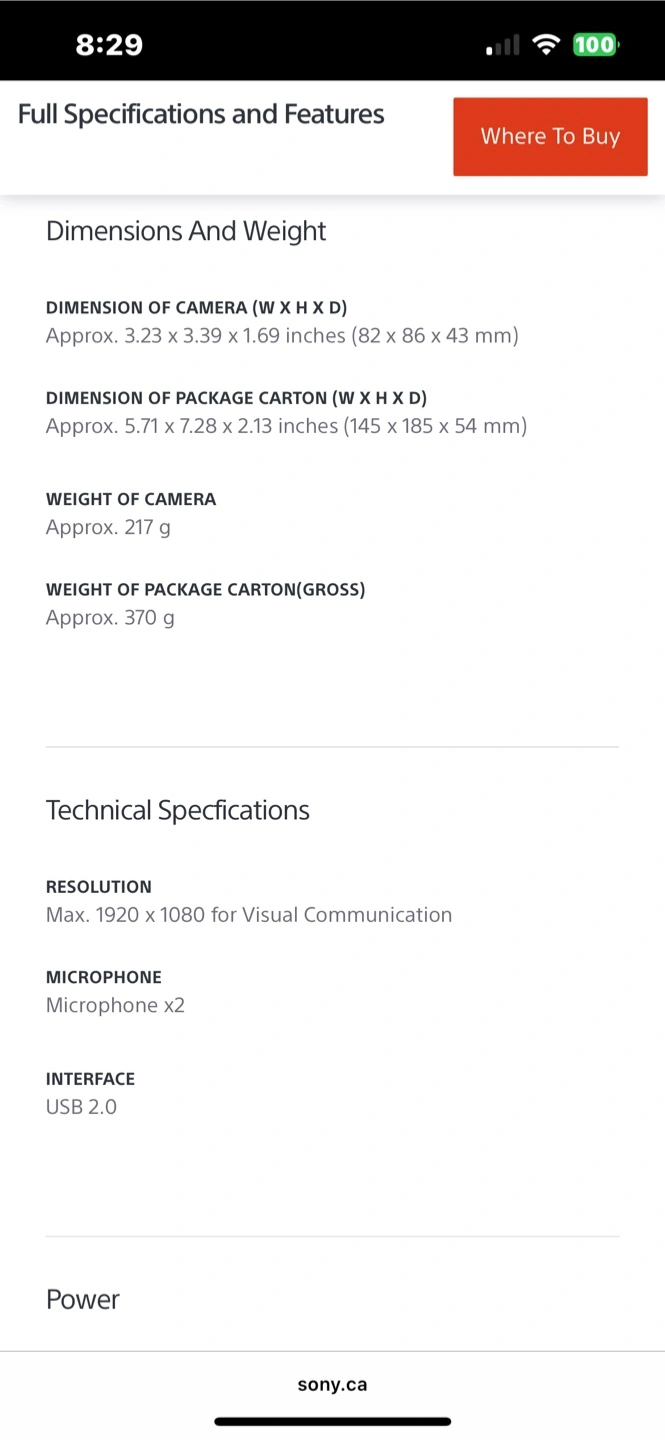Tap Full Specifications and Features heading
The width and height of the screenshot is (665, 1440).
(x=201, y=114)
